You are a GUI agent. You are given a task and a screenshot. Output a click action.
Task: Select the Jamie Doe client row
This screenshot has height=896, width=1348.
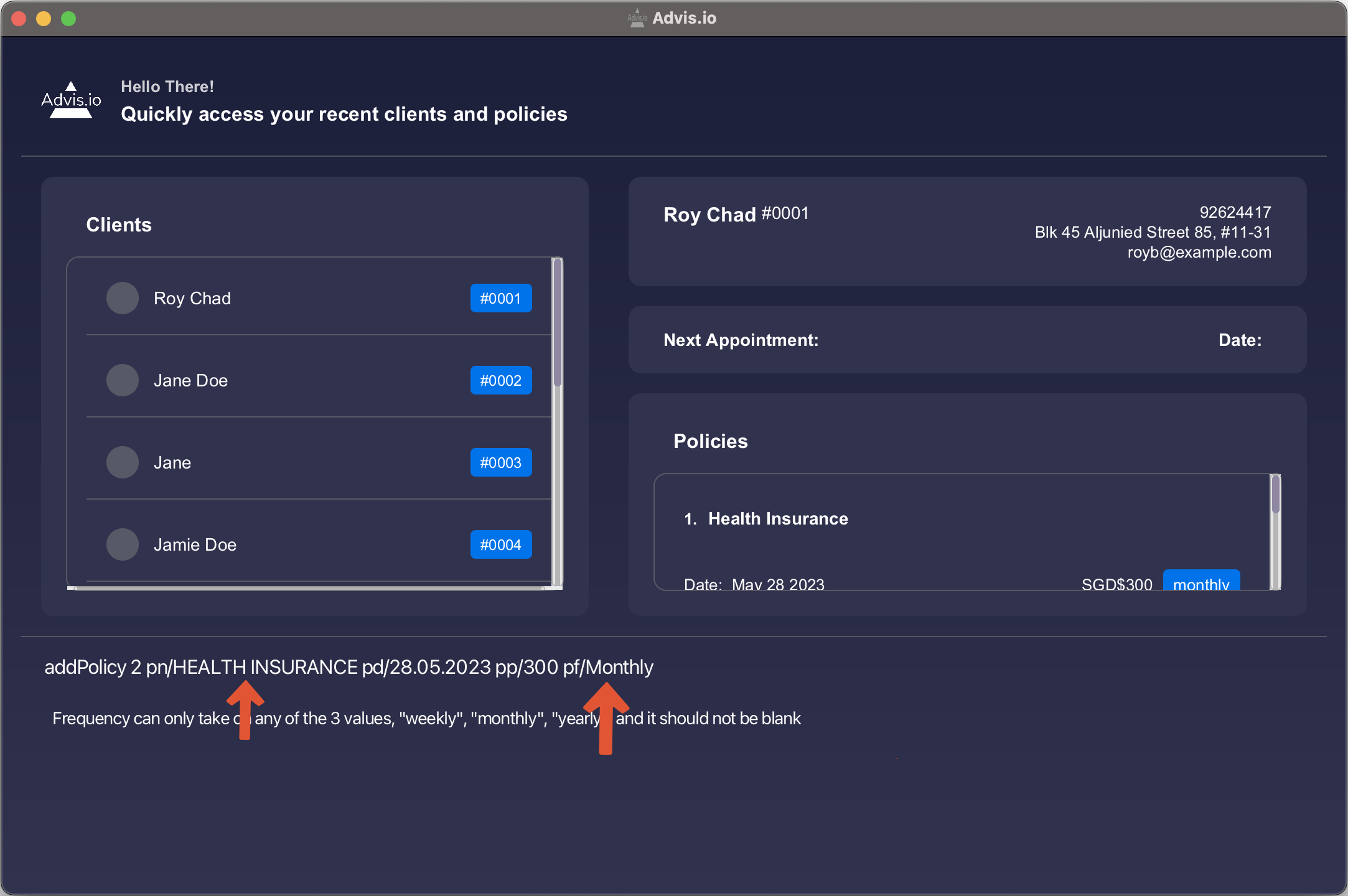tap(311, 544)
